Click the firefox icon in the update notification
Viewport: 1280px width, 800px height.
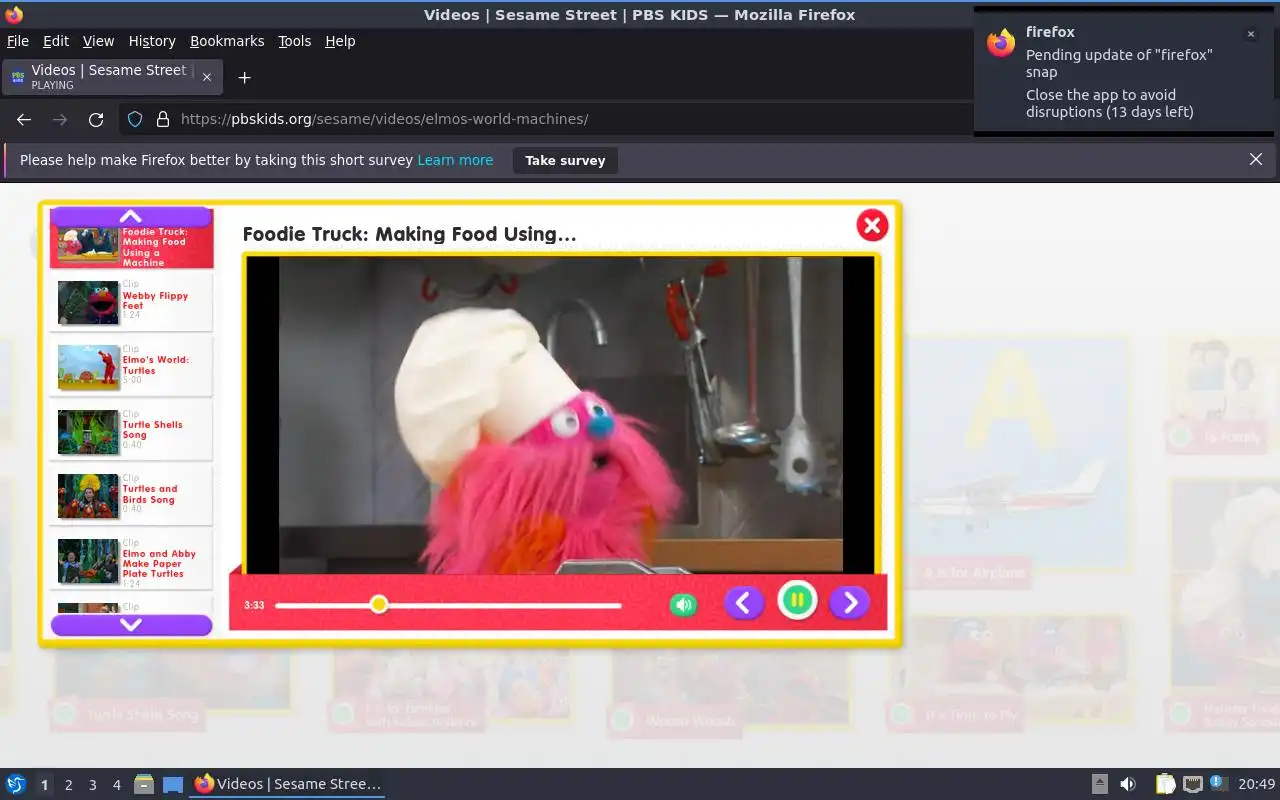coord(1001,43)
